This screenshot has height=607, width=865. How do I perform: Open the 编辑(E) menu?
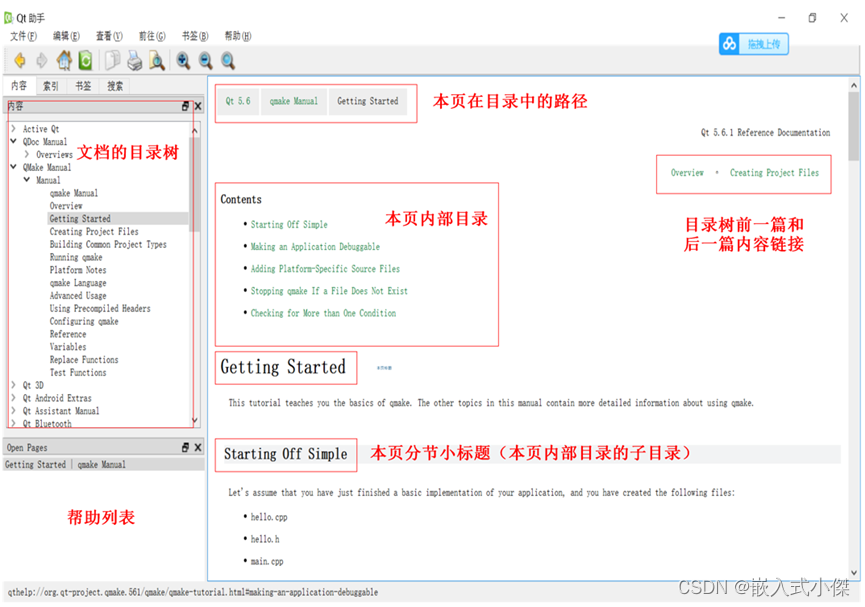[x=66, y=36]
